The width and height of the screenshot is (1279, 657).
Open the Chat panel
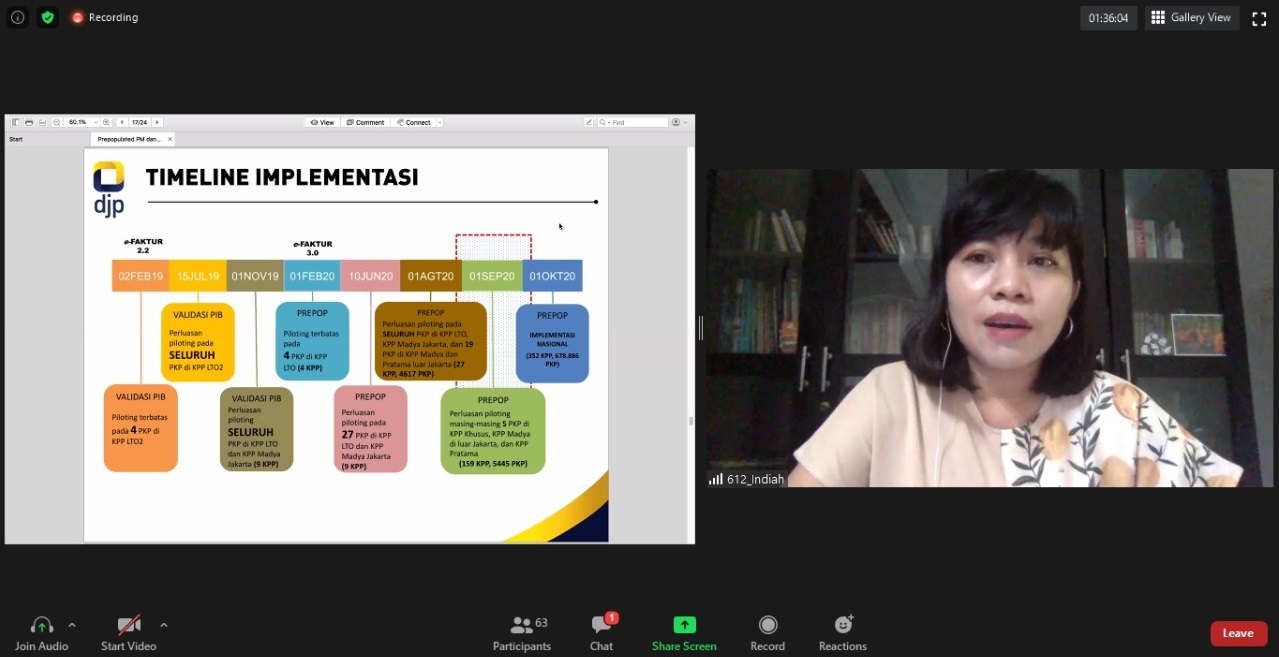[x=601, y=632]
